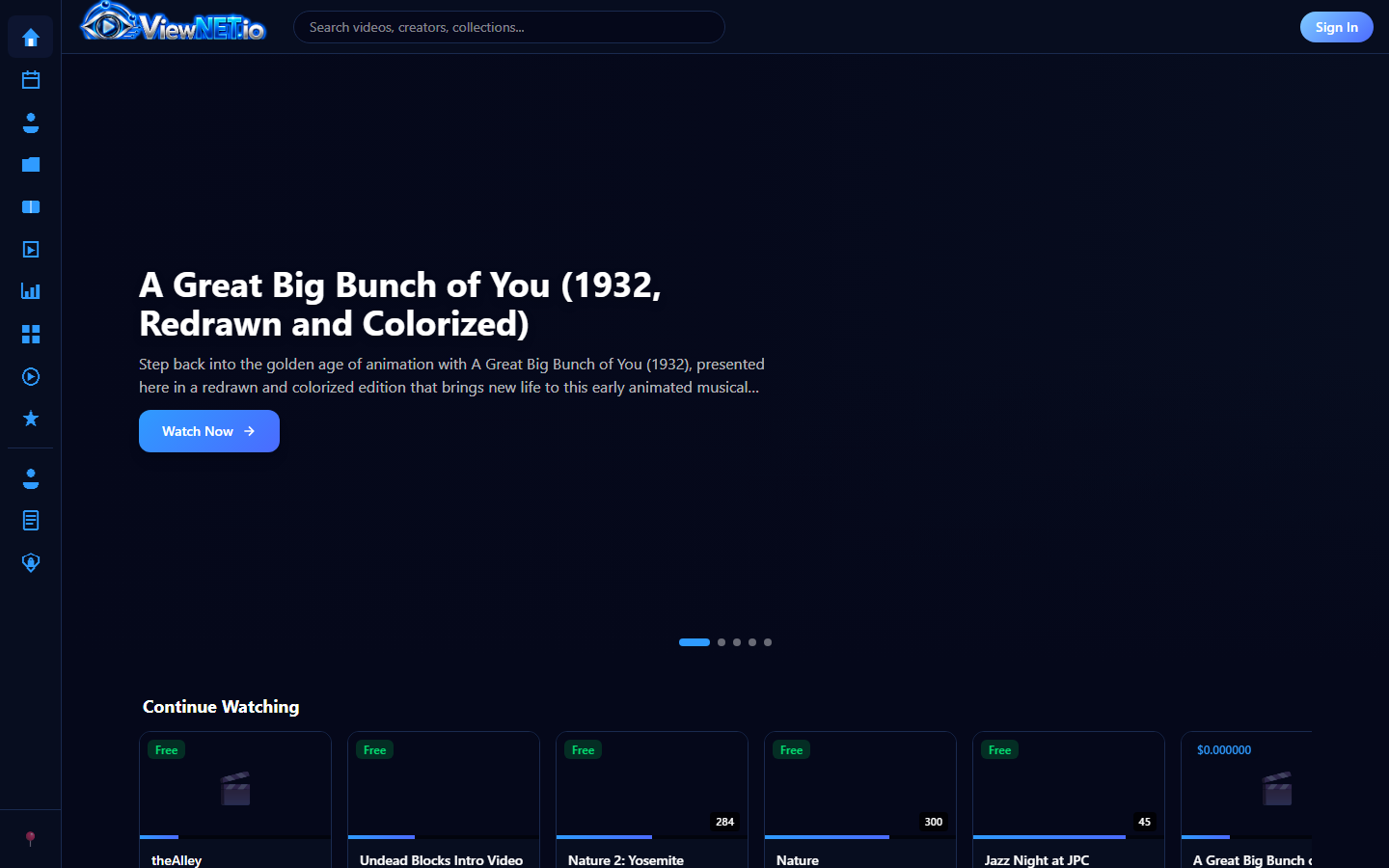Open the featured title A Great Big Bunch of You
Screen dimensions: 1389x868
(x=400, y=304)
